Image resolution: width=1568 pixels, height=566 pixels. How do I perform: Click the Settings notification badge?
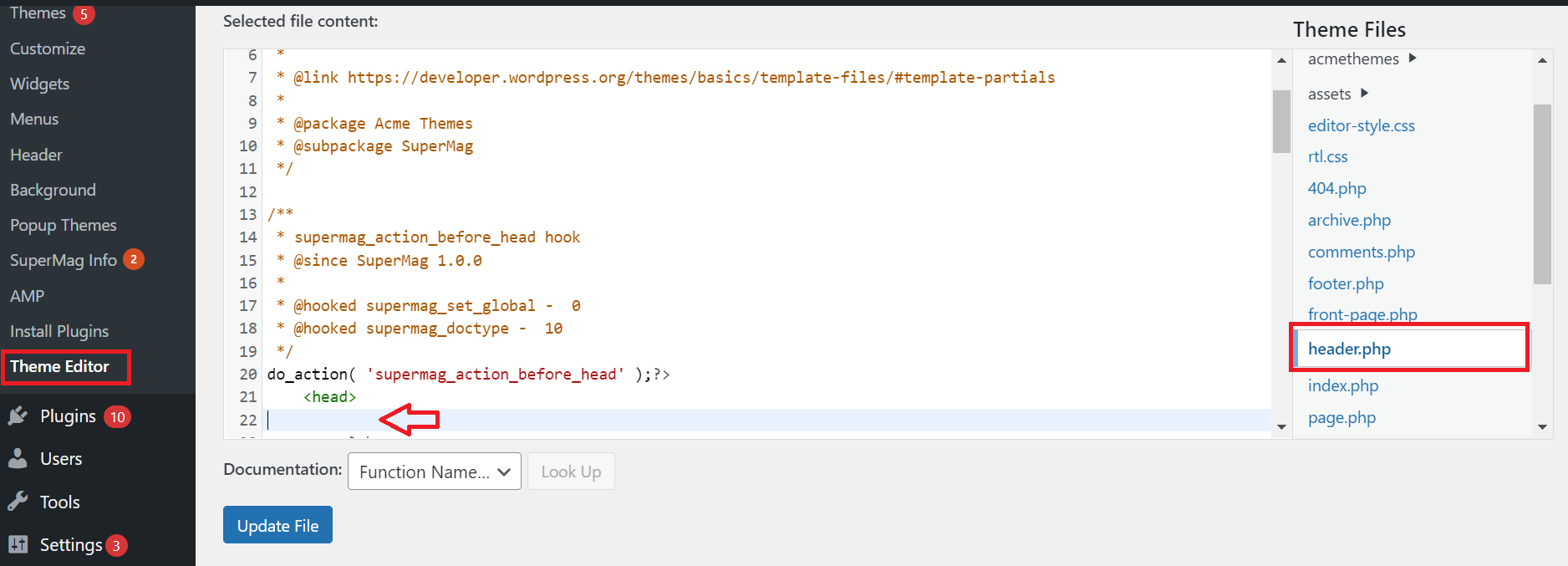[116, 545]
